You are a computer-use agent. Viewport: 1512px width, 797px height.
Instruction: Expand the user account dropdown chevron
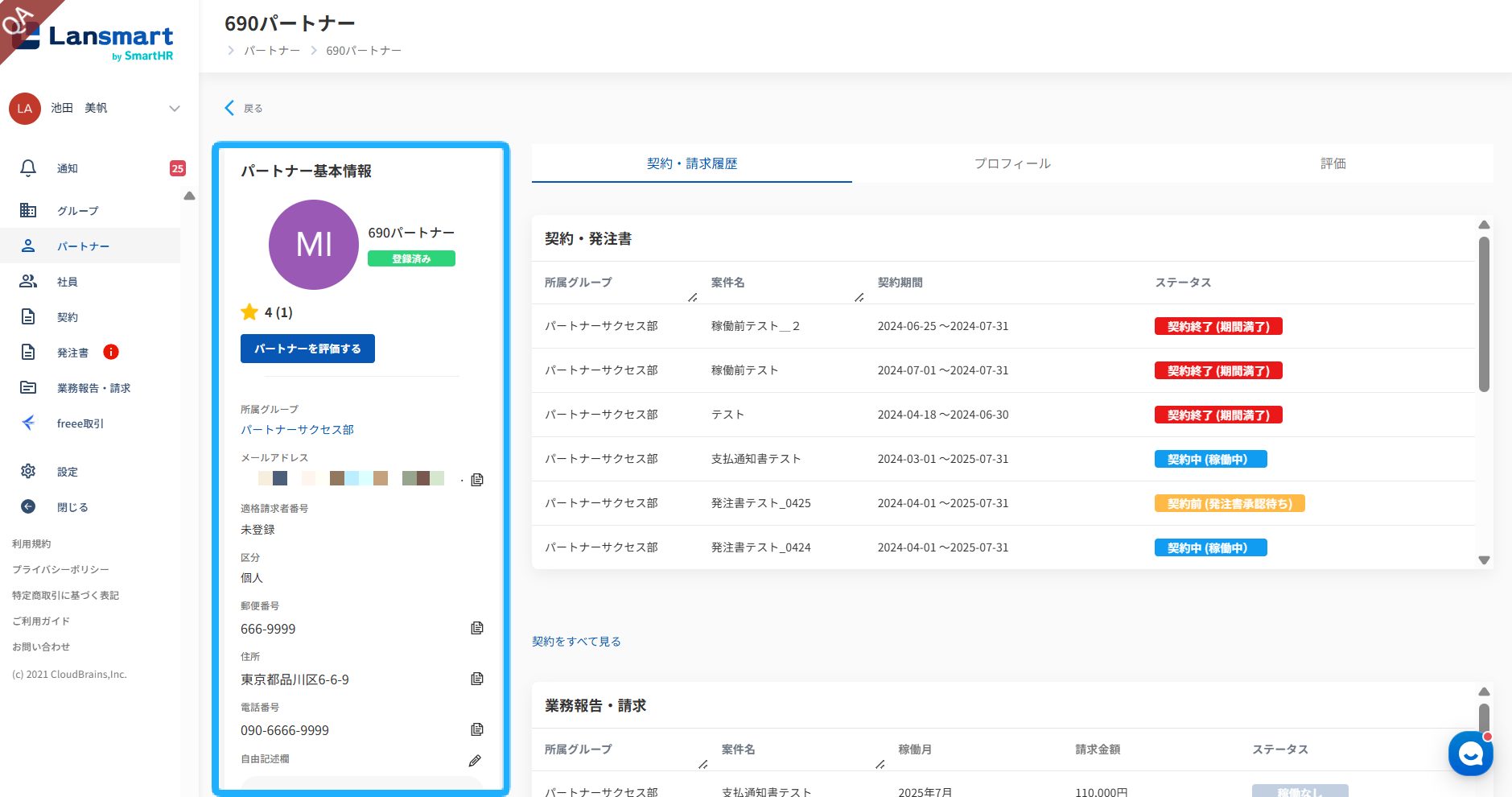click(x=175, y=109)
